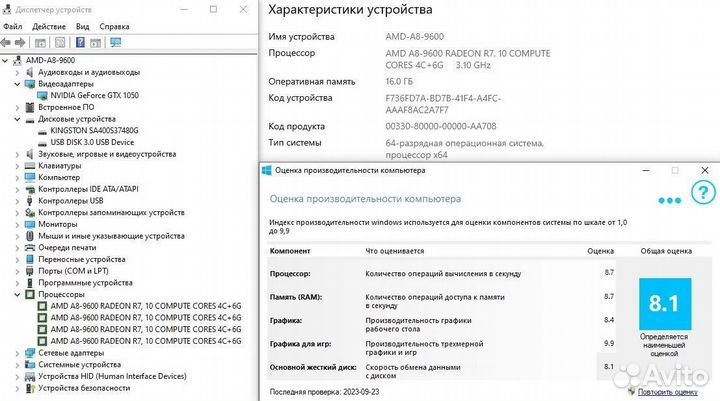
Task: Click the Повторить оценку link
Action: pyautogui.click(x=667, y=392)
